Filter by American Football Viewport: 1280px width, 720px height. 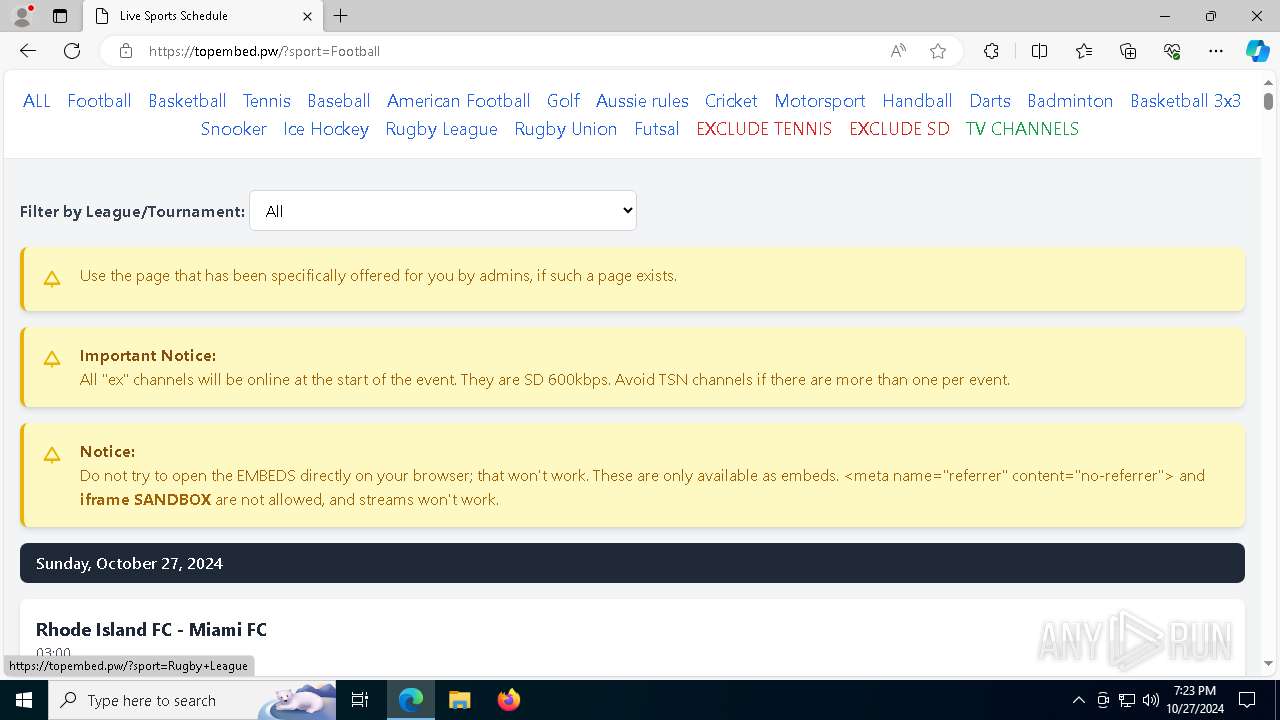(x=459, y=101)
